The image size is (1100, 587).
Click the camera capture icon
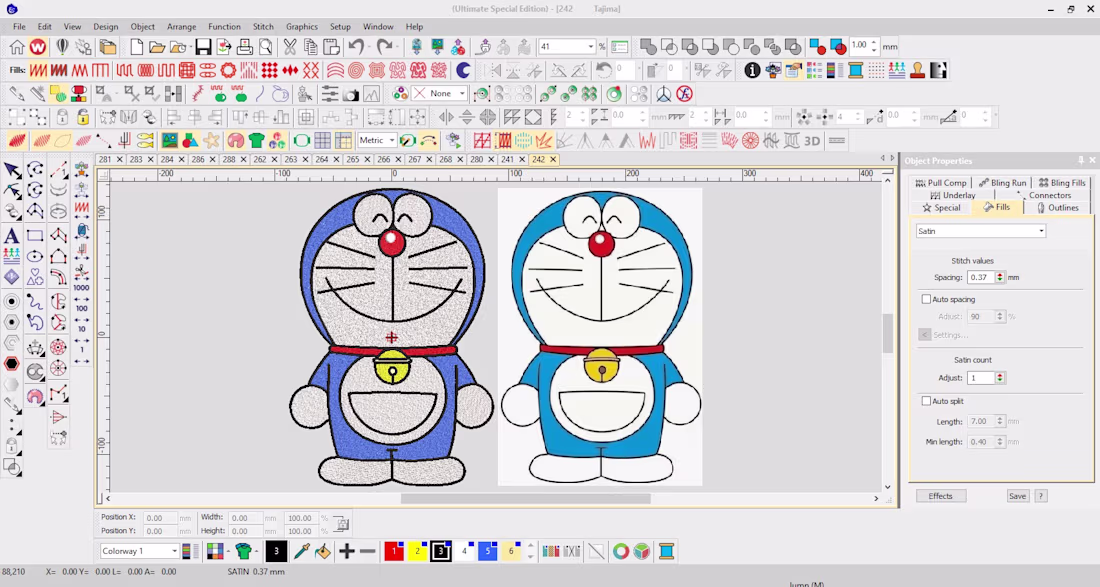coord(351,94)
